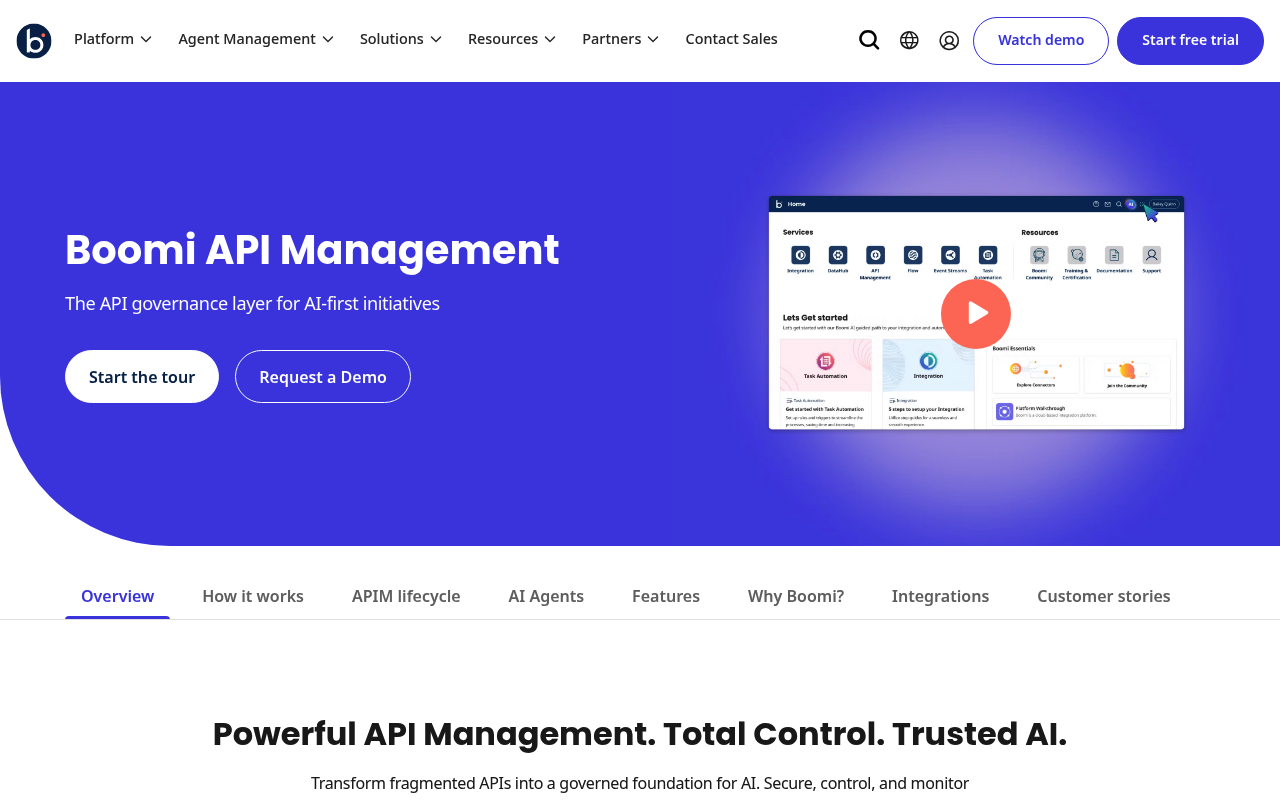1280x800 pixels.
Task: Open the video preview thumbnail
Action: (976, 313)
